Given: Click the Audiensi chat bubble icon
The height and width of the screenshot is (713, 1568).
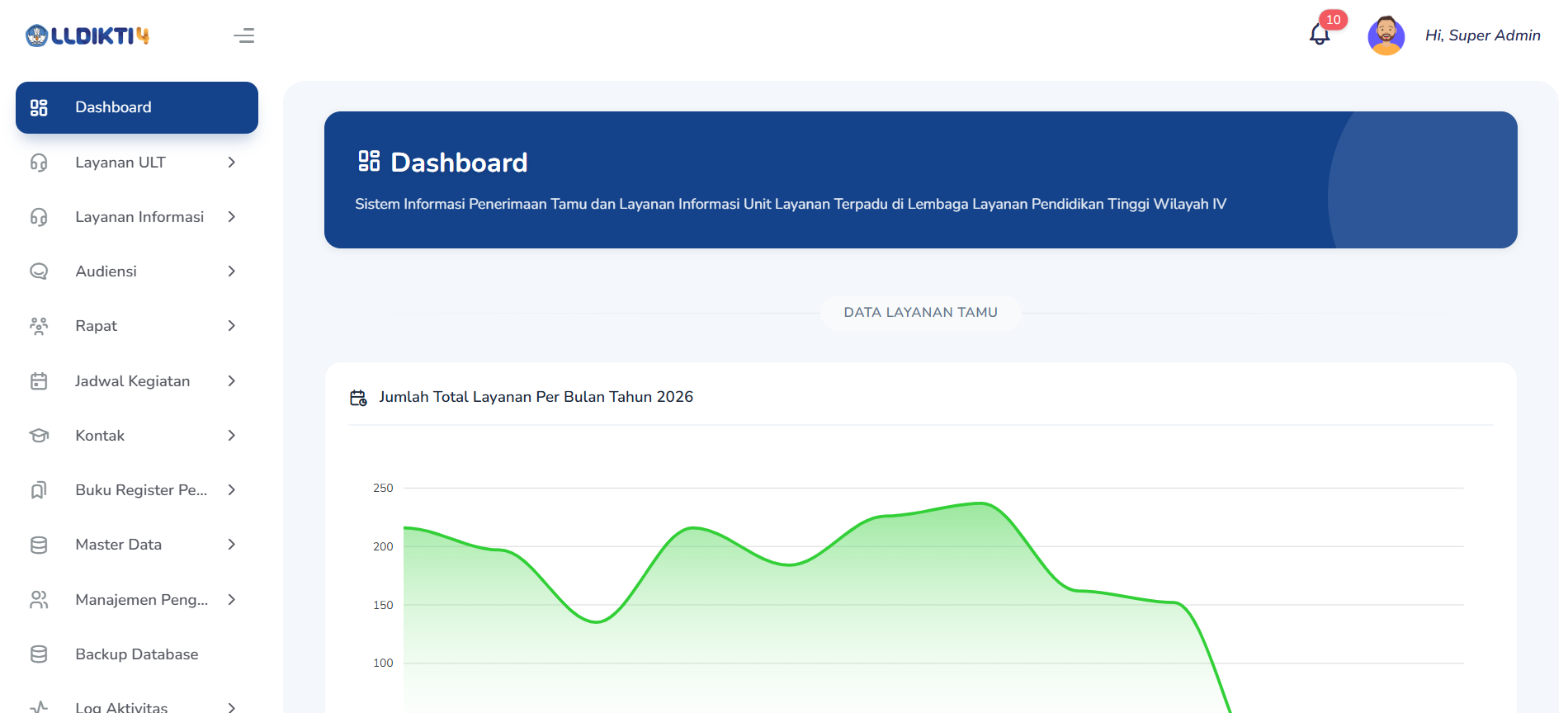Looking at the screenshot, I should (39, 272).
